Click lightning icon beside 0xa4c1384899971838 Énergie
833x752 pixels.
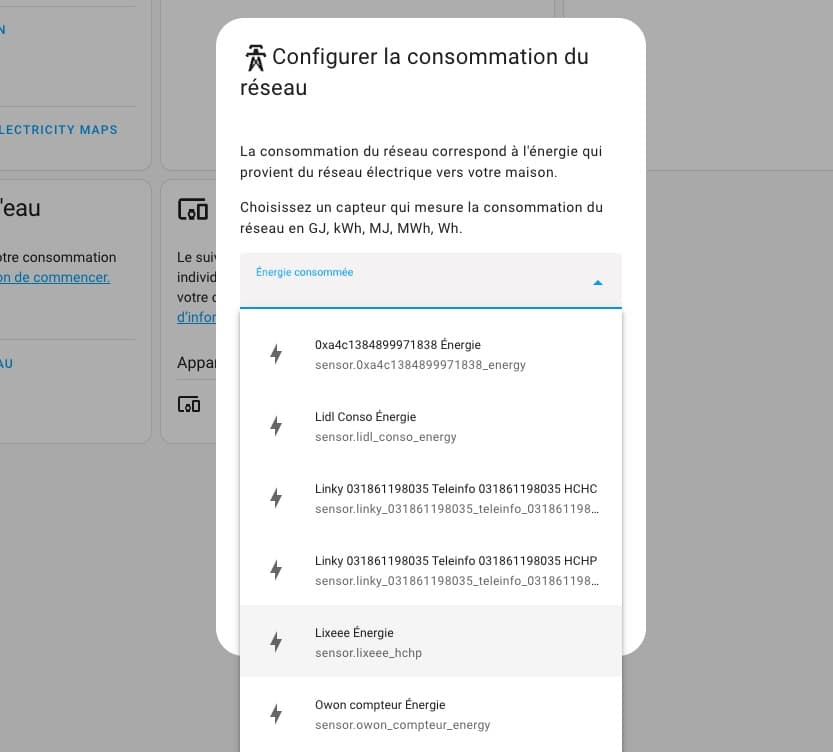click(276, 354)
